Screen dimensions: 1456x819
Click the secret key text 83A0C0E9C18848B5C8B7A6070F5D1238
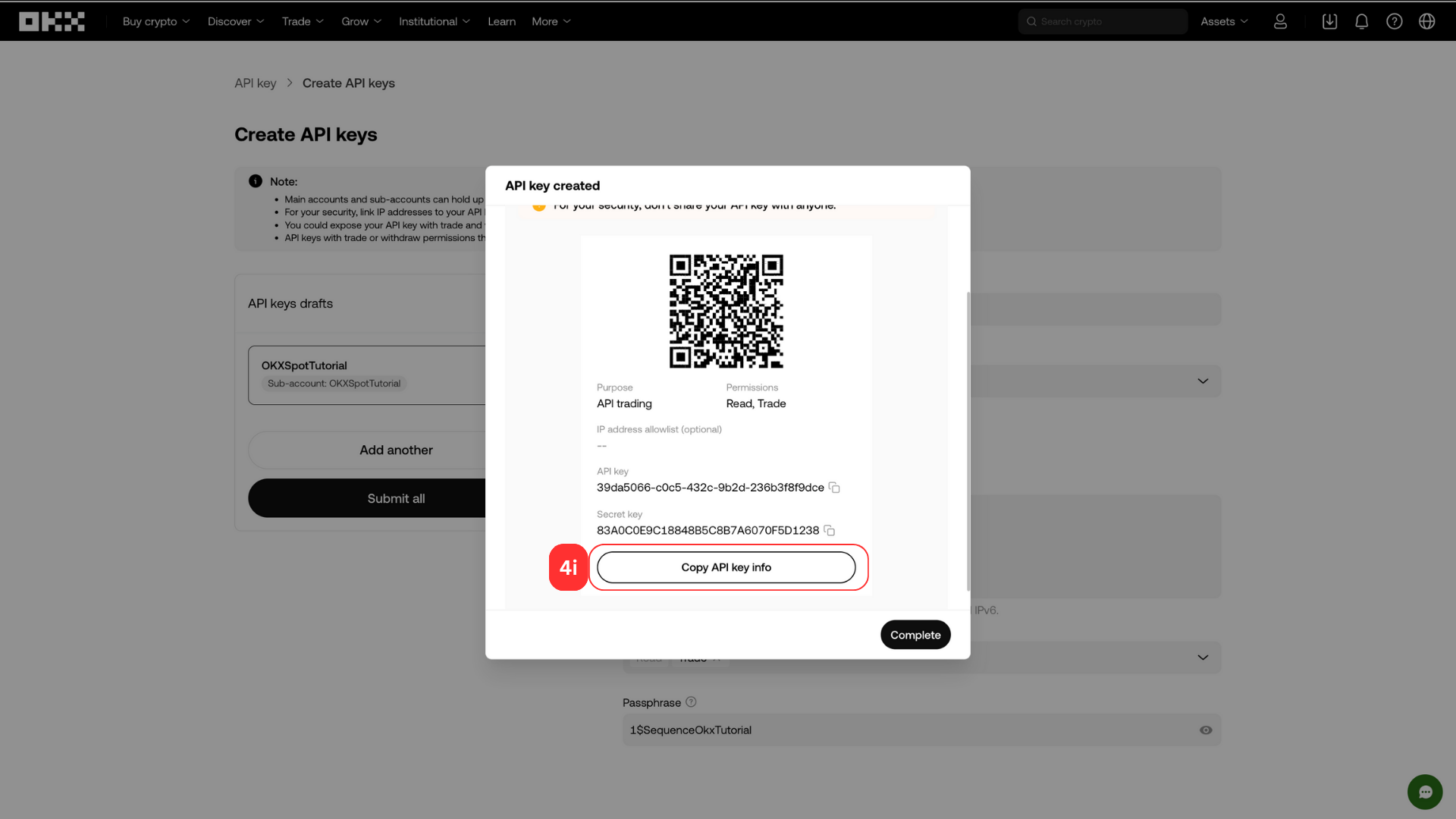708,530
